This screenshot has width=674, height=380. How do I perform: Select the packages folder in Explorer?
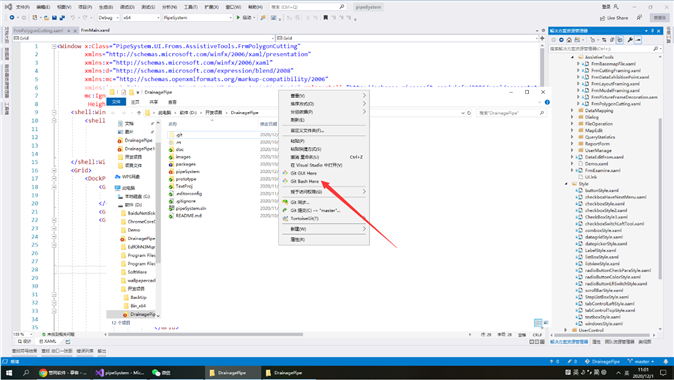185,164
